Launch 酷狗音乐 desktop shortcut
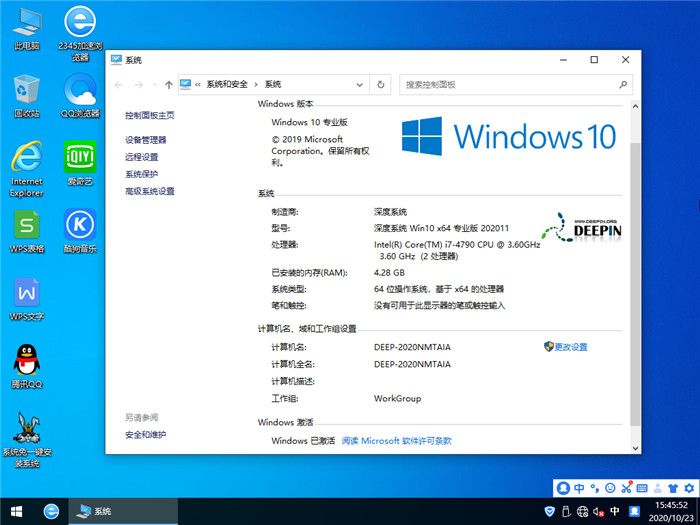This screenshot has height=525, width=700. (80, 231)
